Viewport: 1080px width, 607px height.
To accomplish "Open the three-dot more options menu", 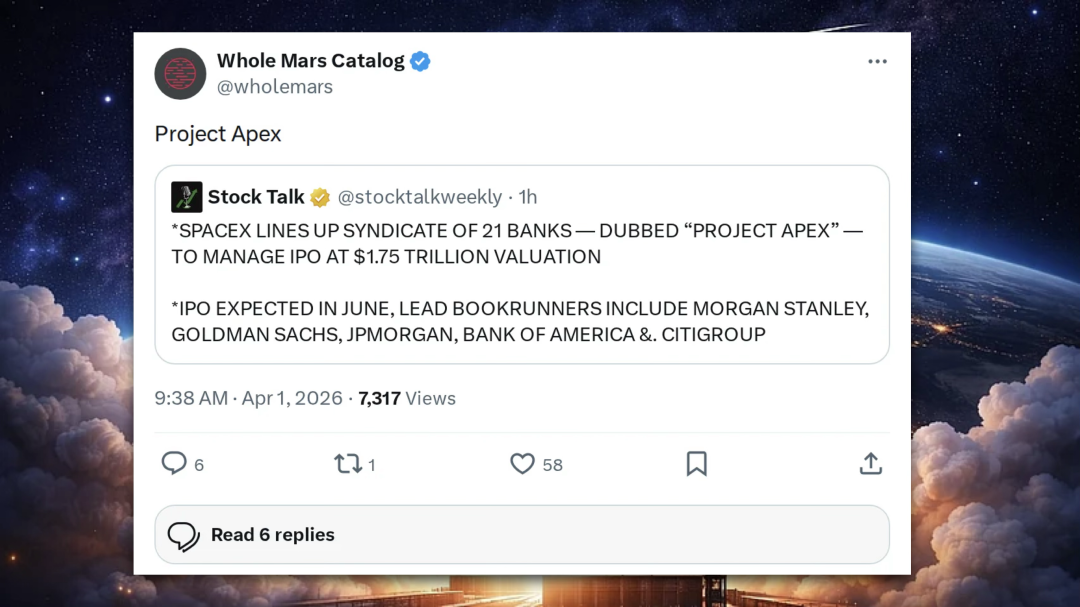I will click(877, 62).
